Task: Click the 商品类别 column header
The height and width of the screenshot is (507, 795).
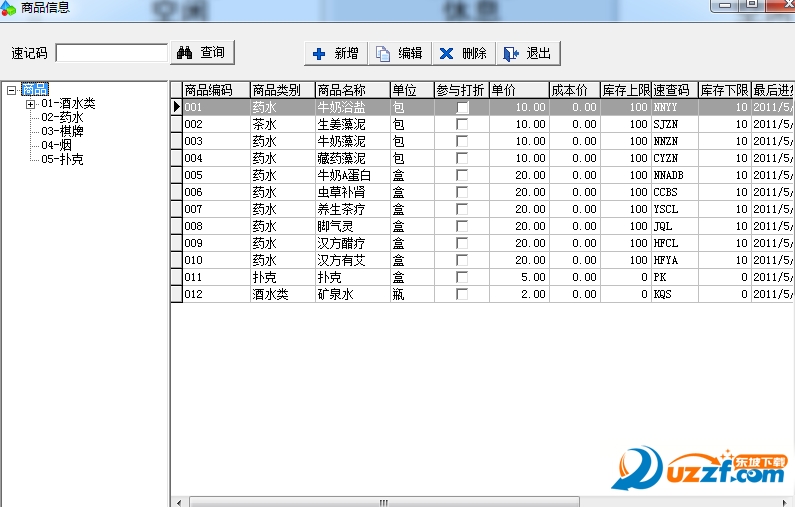Action: pos(283,90)
